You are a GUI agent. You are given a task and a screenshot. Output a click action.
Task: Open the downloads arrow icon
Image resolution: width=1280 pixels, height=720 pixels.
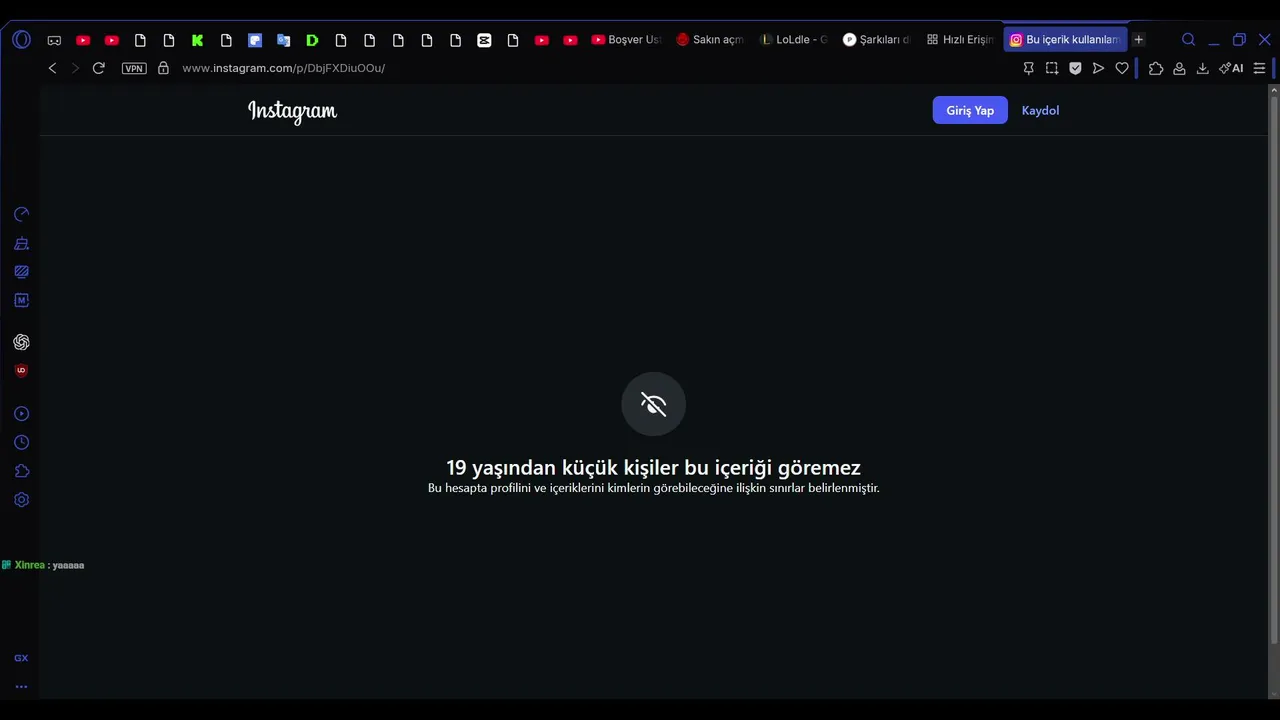point(1202,68)
